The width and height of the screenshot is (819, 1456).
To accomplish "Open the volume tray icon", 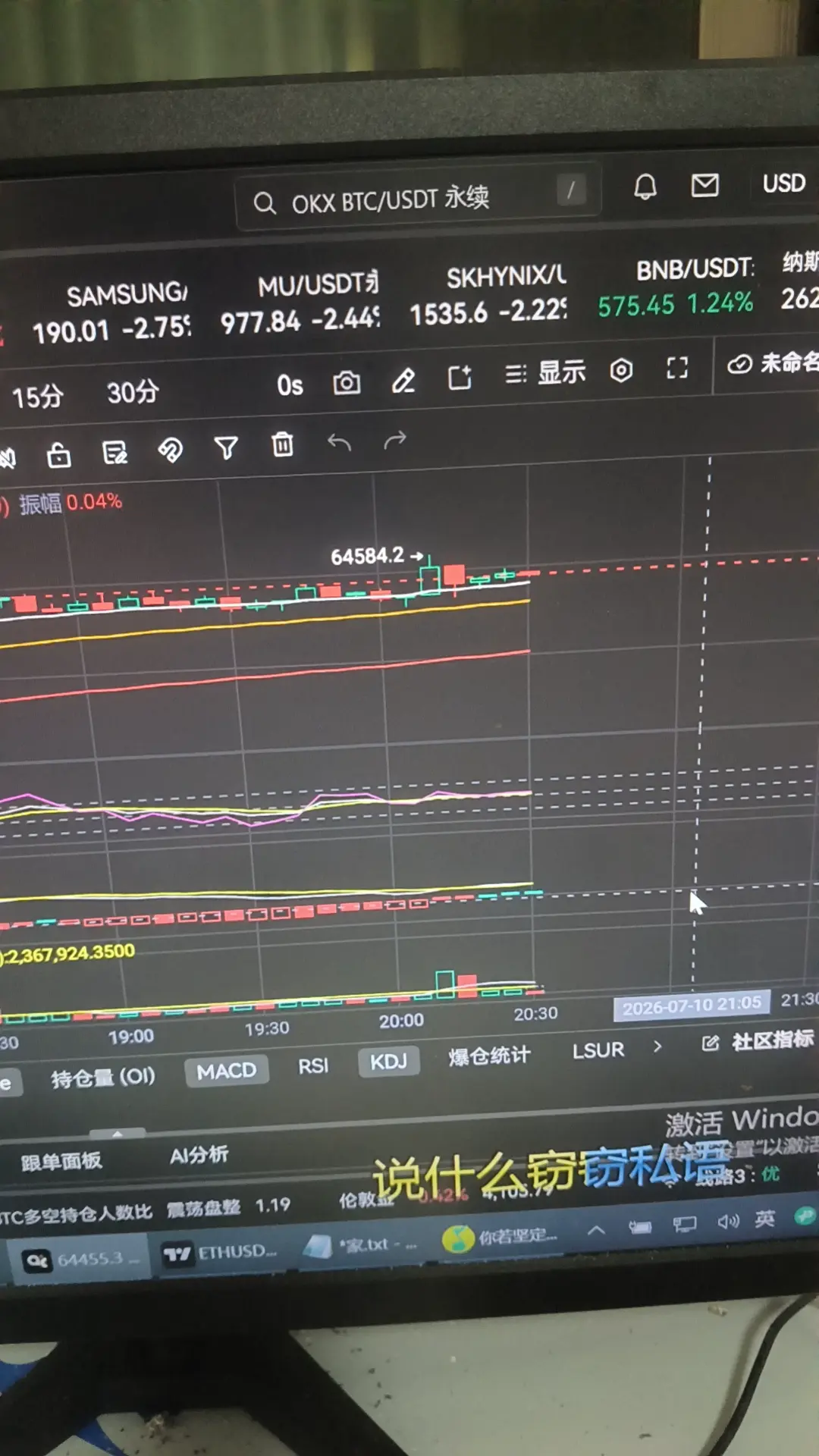I will 728,1221.
